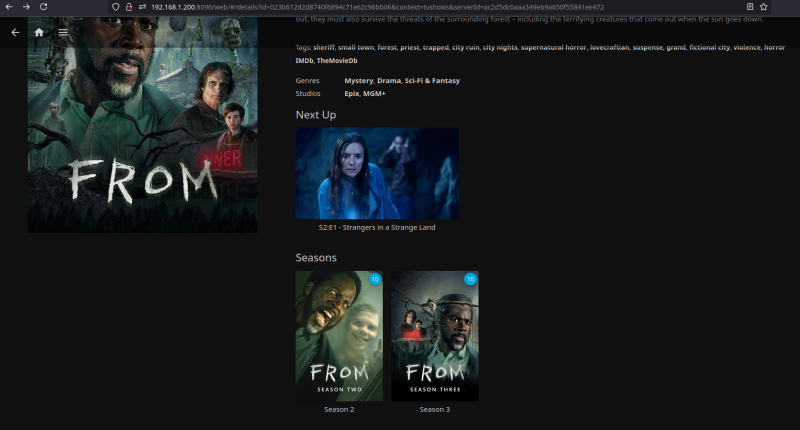The height and width of the screenshot is (430, 800).
Task: Click the insecure connection lock icon
Action: point(129,7)
